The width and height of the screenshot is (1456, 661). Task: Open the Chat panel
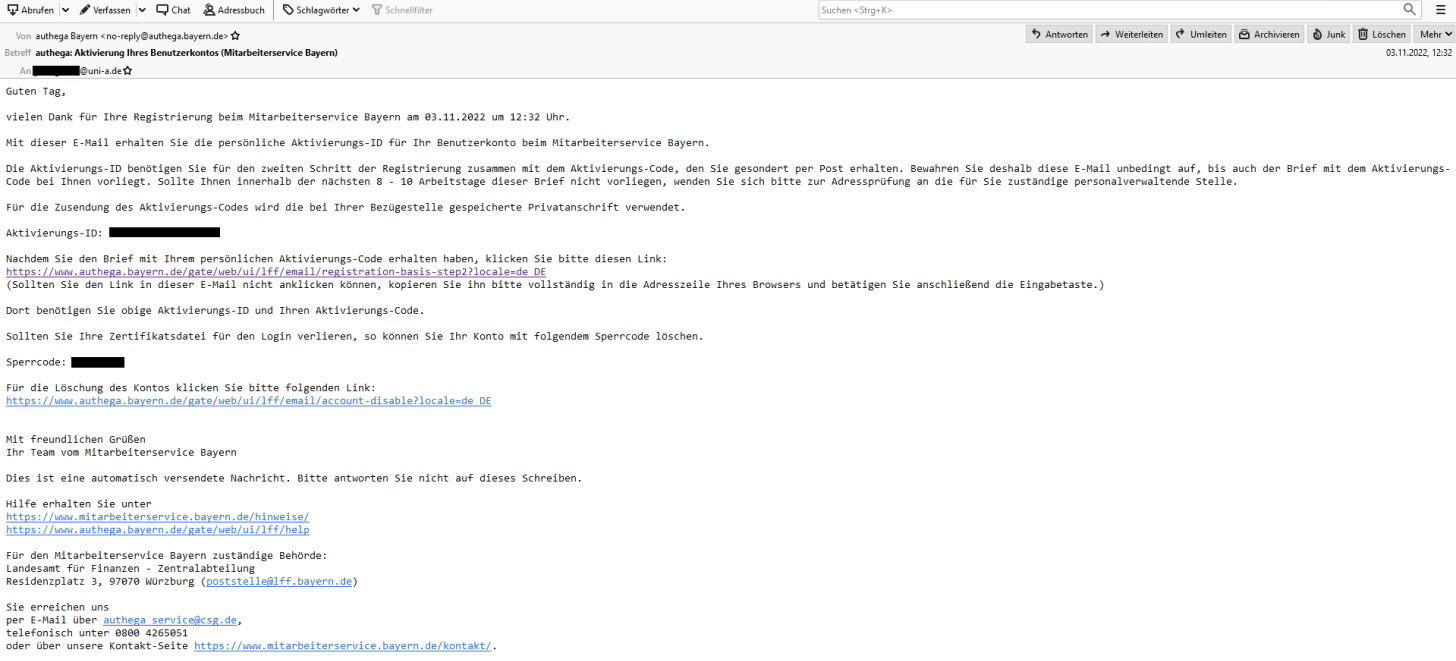pos(173,10)
